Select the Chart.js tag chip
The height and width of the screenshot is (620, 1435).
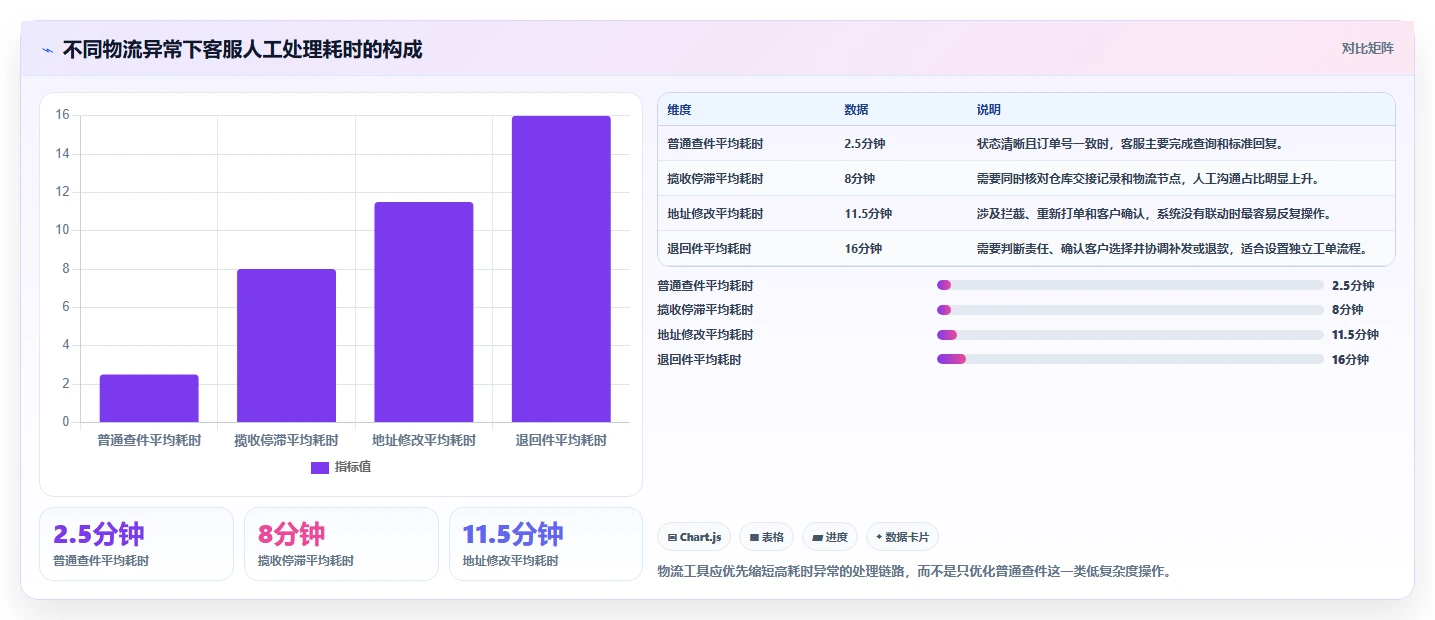tap(694, 537)
